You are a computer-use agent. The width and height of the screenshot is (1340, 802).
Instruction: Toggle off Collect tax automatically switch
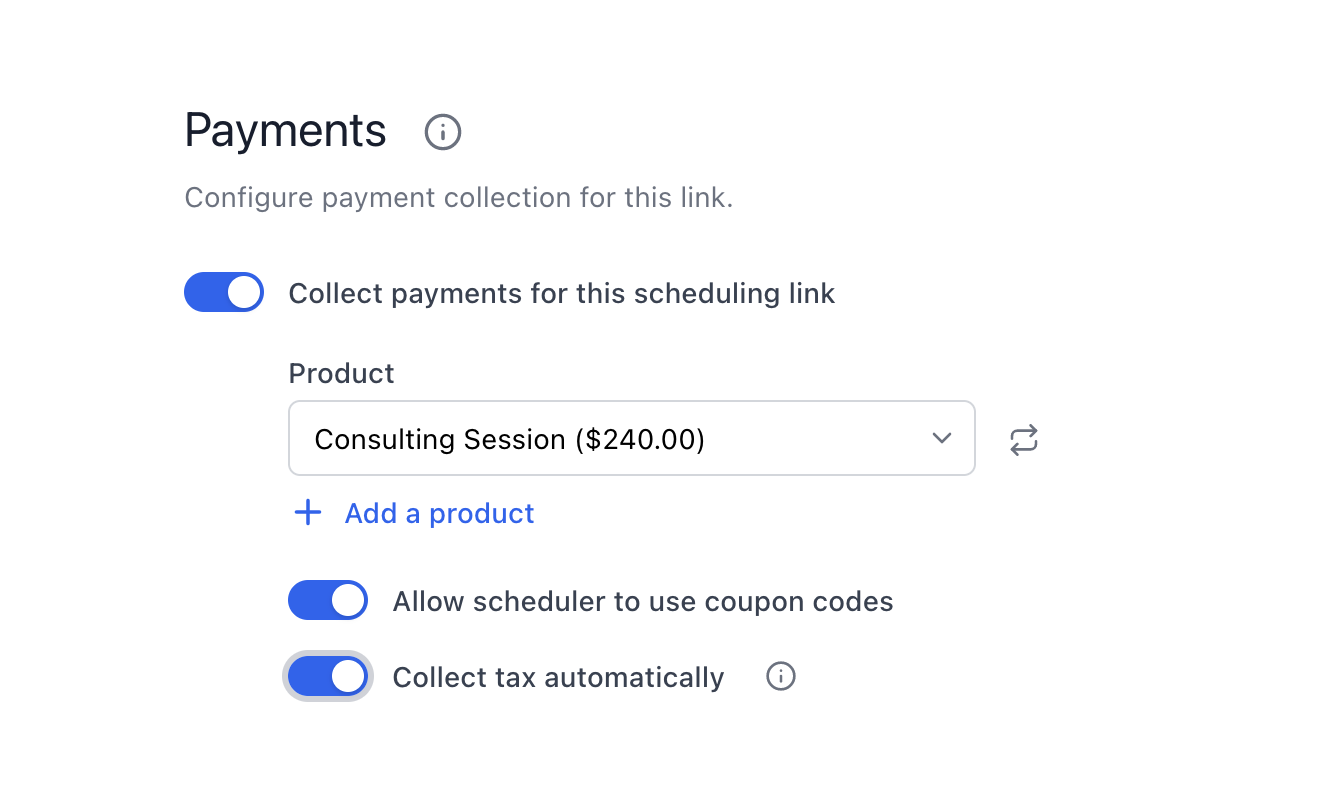tap(328, 677)
